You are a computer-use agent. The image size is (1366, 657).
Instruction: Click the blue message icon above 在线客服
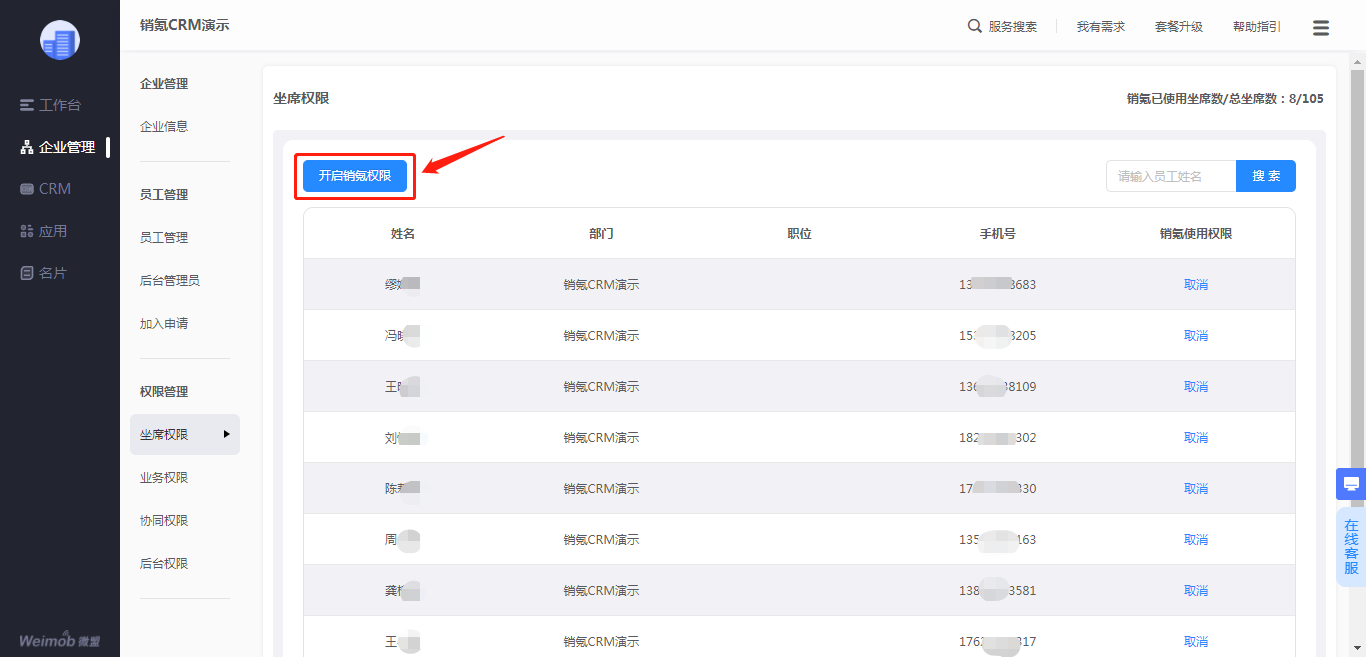[1351, 484]
